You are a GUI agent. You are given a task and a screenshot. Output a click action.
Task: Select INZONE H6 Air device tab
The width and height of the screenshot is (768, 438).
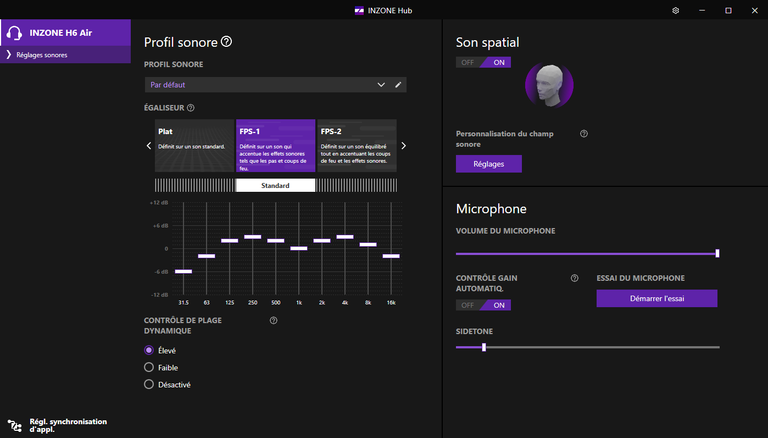66,33
